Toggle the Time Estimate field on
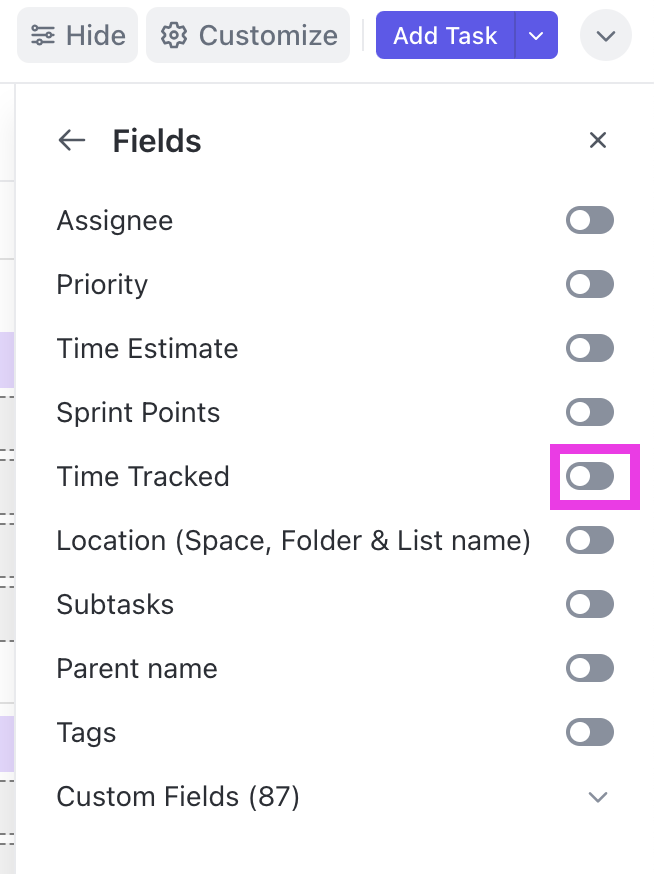 tap(589, 349)
